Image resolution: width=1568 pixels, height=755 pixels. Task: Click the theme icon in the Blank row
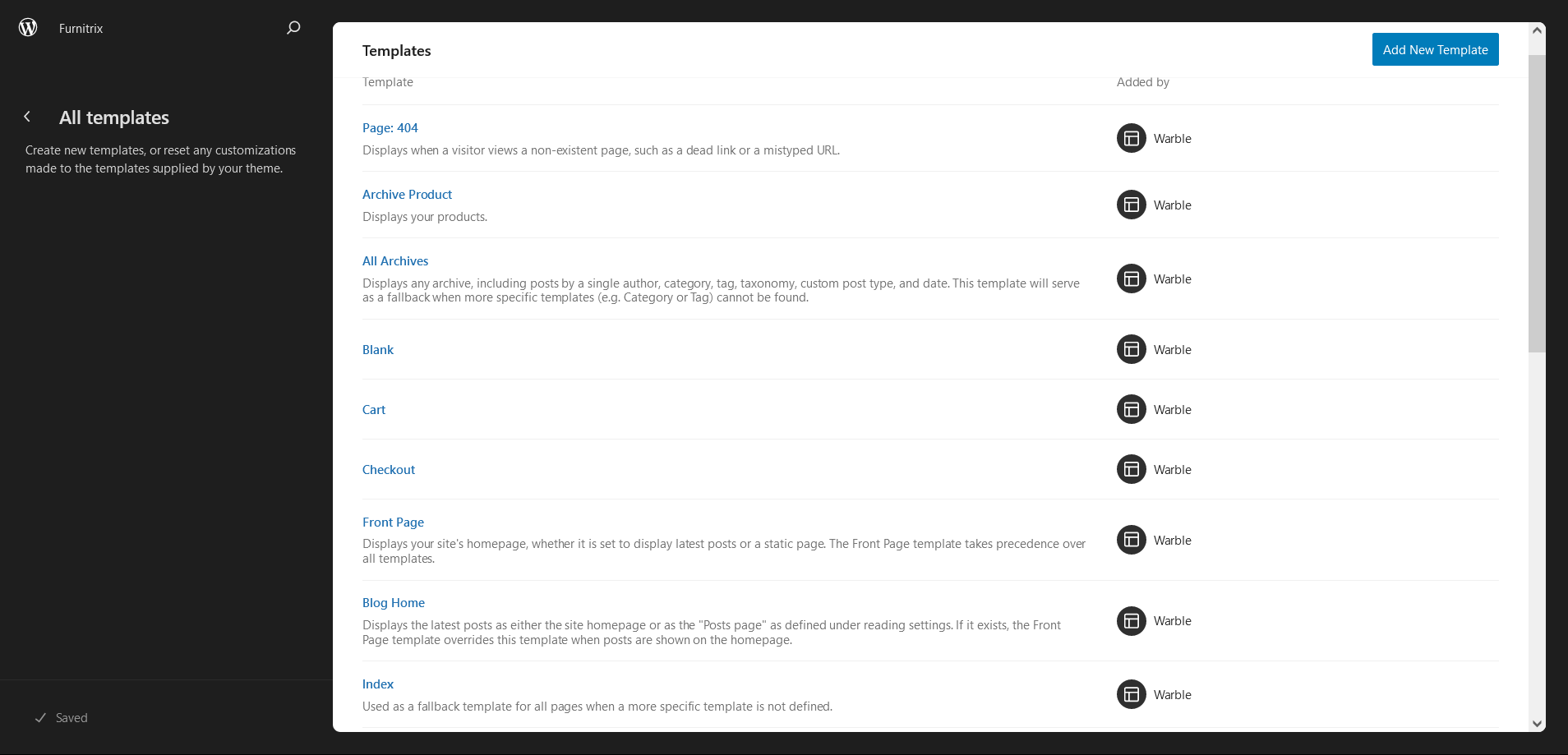click(1131, 349)
